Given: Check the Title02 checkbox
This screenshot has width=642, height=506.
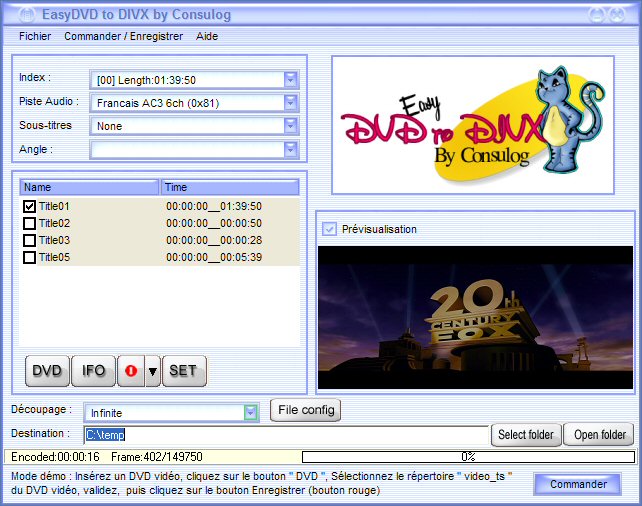Looking at the screenshot, I should coord(29,223).
